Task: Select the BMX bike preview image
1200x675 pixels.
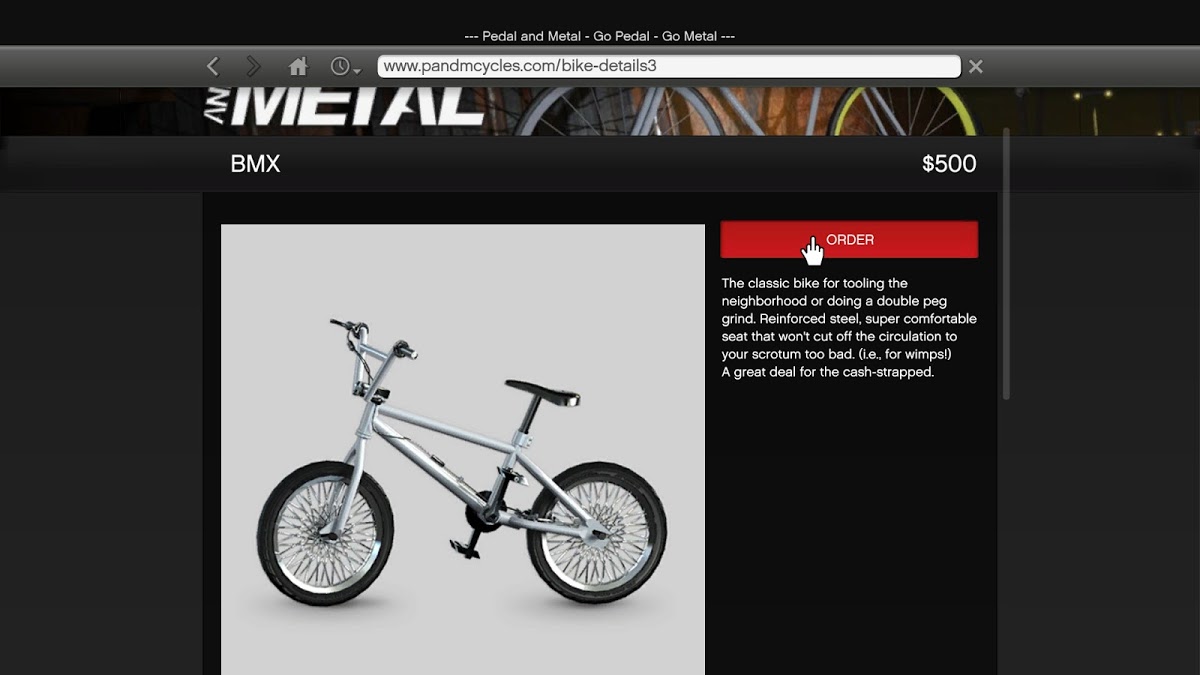Action: click(463, 449)
